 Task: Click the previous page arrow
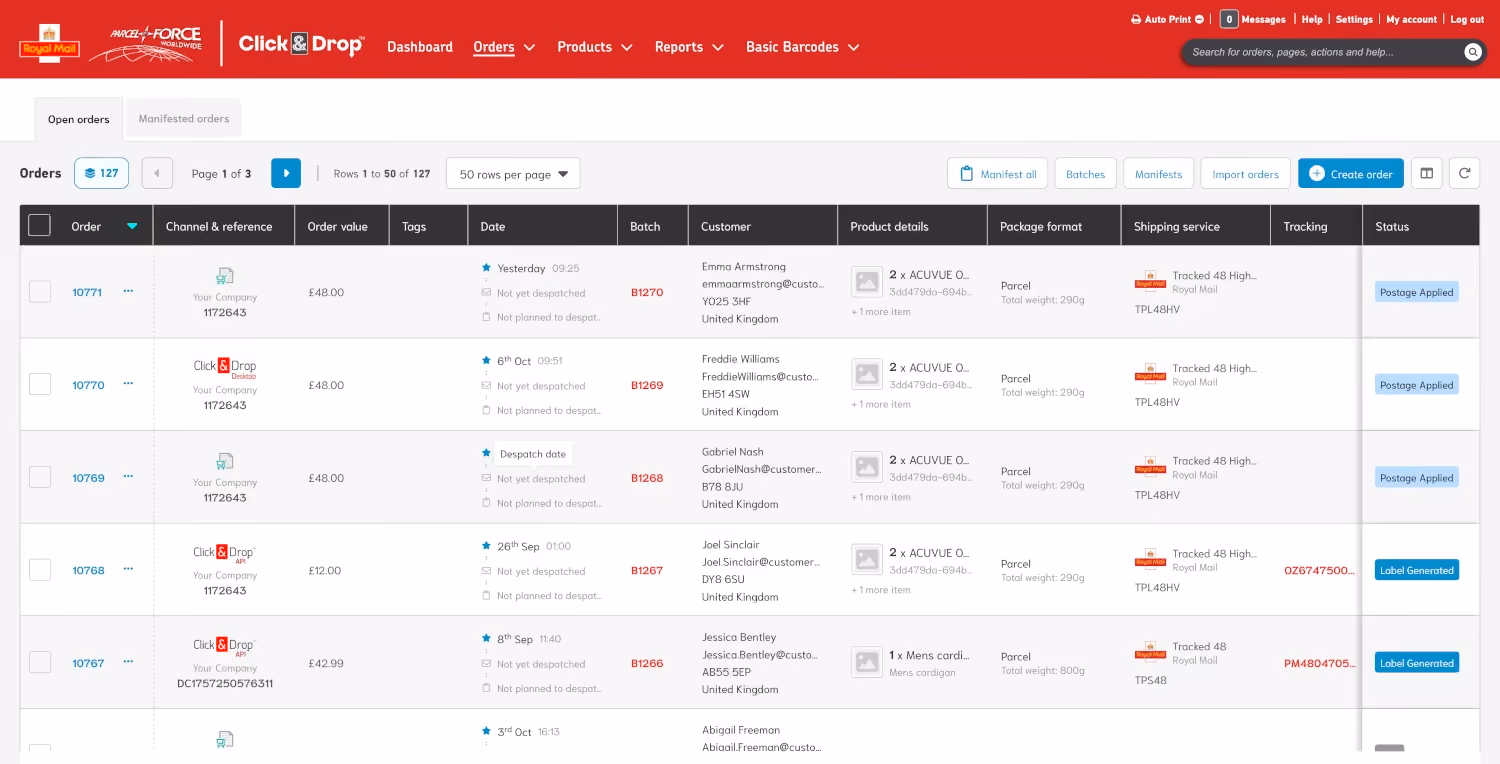157,173
